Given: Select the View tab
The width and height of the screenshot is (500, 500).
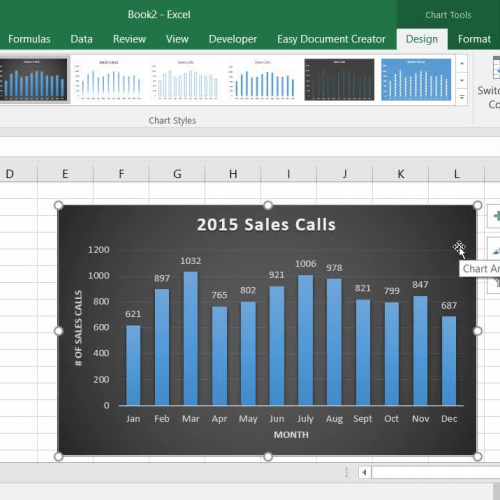Looking at the screenshot, I should [x=177, y=39].
